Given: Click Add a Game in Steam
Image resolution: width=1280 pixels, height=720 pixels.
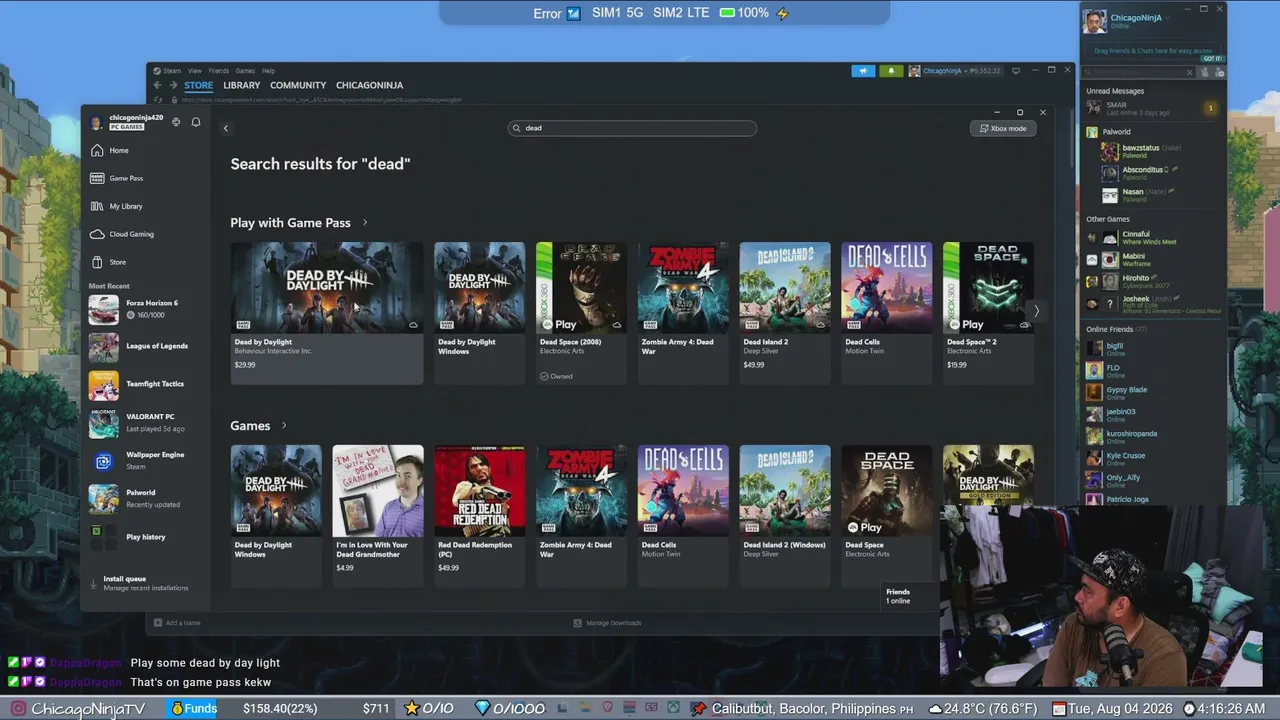Looking at the screenshot, I should (178, 623).
